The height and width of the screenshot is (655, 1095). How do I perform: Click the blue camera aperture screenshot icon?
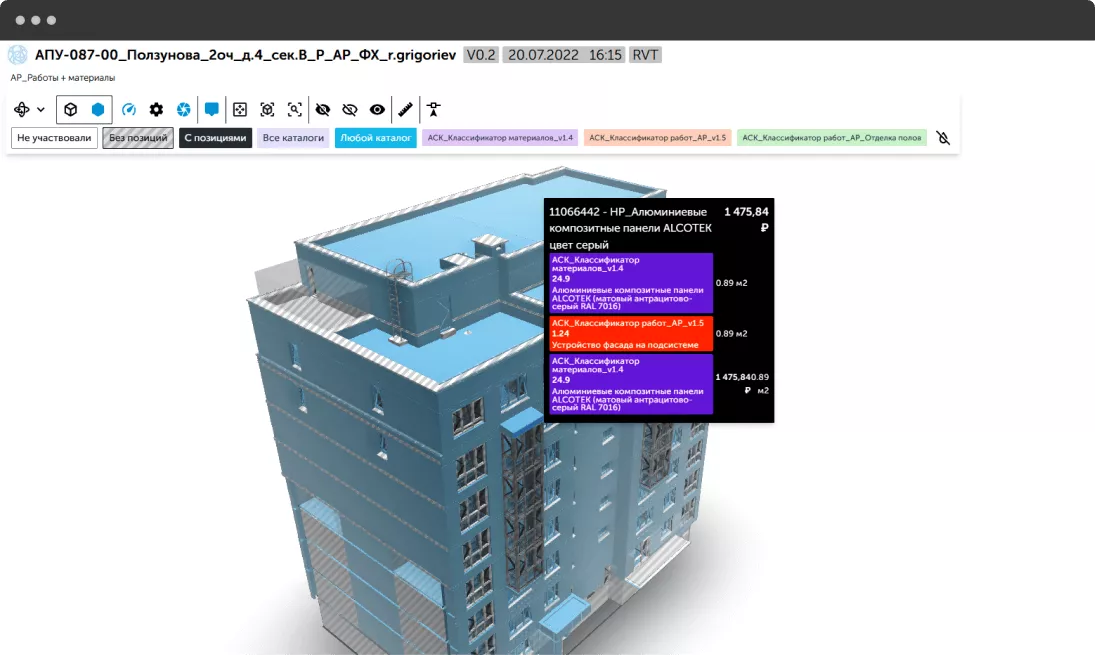pos(184,110)
